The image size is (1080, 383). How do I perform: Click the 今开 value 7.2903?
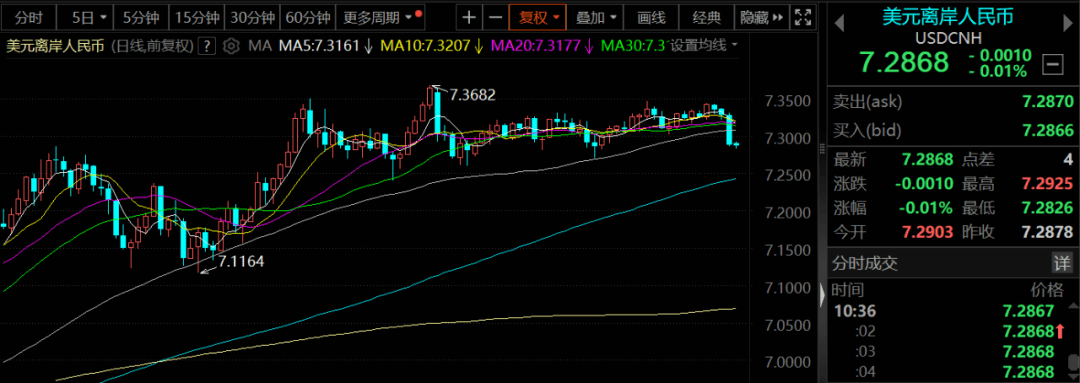[928, 231]
